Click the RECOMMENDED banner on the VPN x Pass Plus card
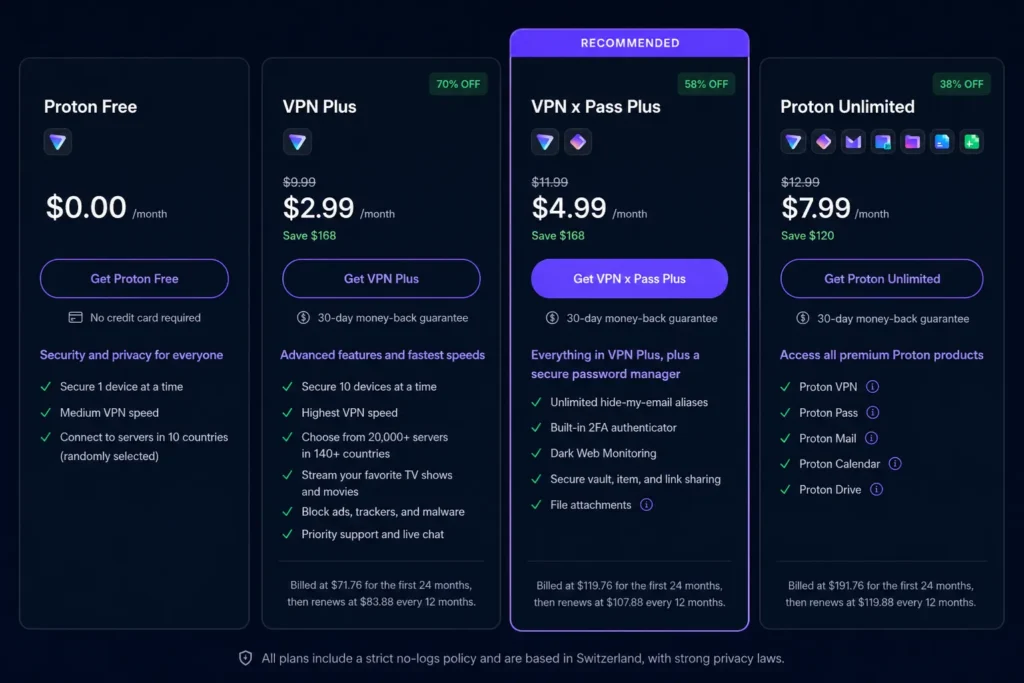The width and height of the screenshot is (1024, 683). (x=629, y=42)
